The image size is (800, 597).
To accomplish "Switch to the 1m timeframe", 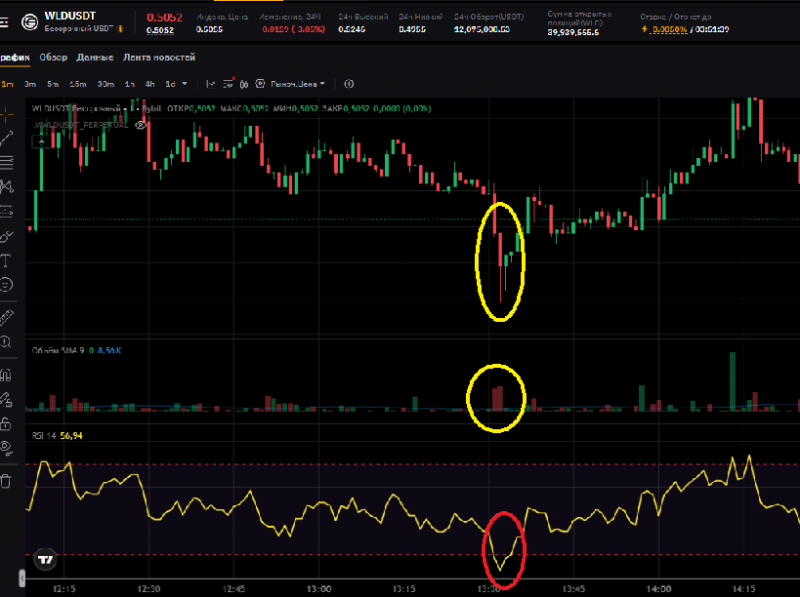I will tap(7, 84).
